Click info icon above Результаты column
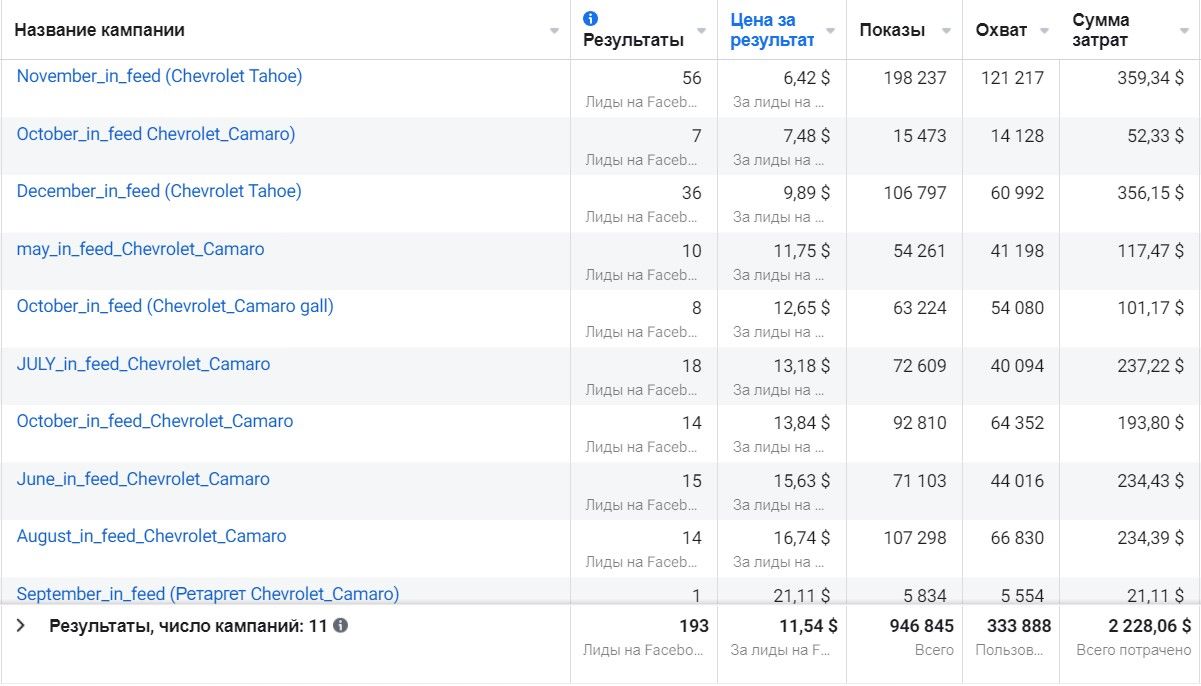Screen dimensions: 1201x686 tap(590, 18)
